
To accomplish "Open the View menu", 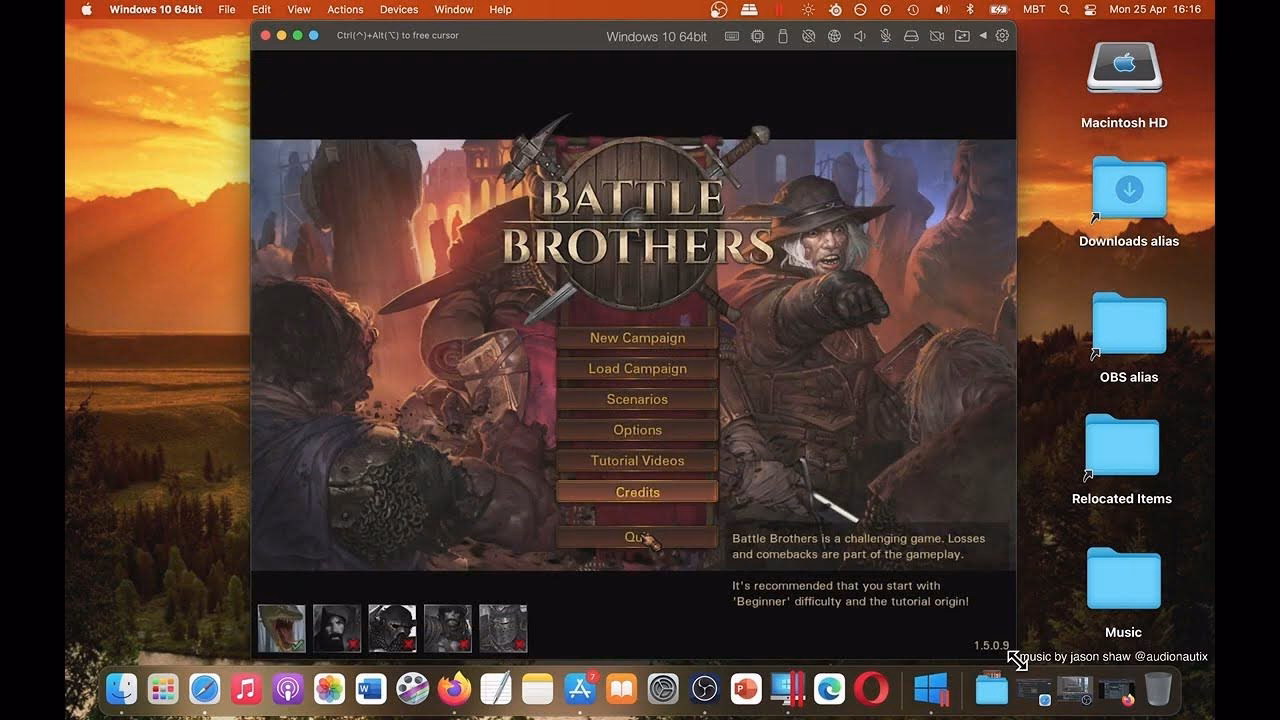I will coord(299,9).
